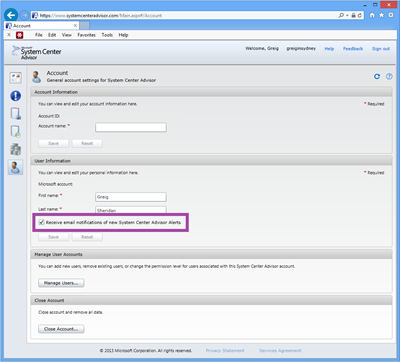This screenshot has width=400, height=362.
Task: Click the Help link in page header
Action: [329, 49]
